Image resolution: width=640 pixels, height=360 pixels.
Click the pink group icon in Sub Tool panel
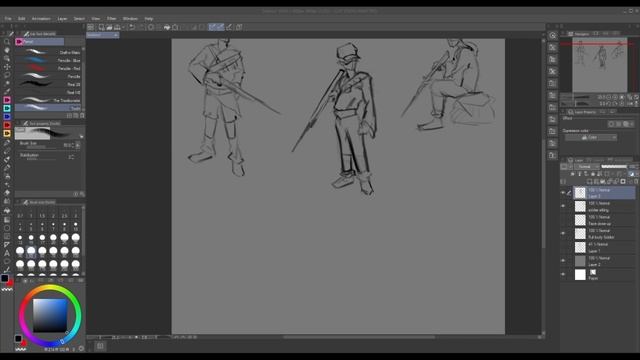[19, 42]
